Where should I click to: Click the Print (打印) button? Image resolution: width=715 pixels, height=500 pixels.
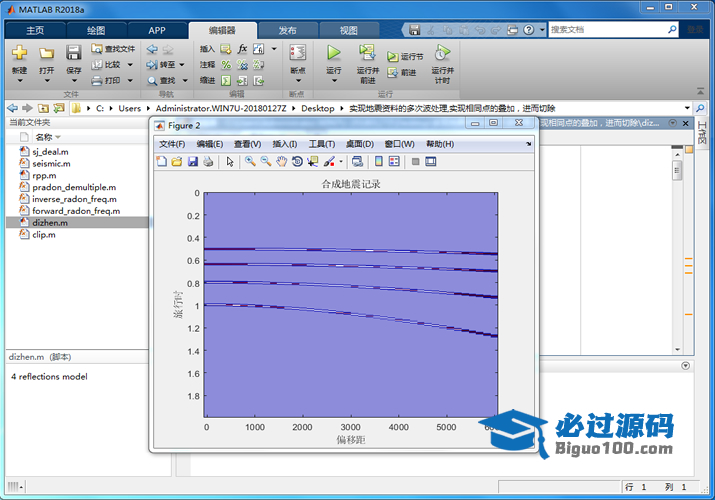(x=106, y=81)
